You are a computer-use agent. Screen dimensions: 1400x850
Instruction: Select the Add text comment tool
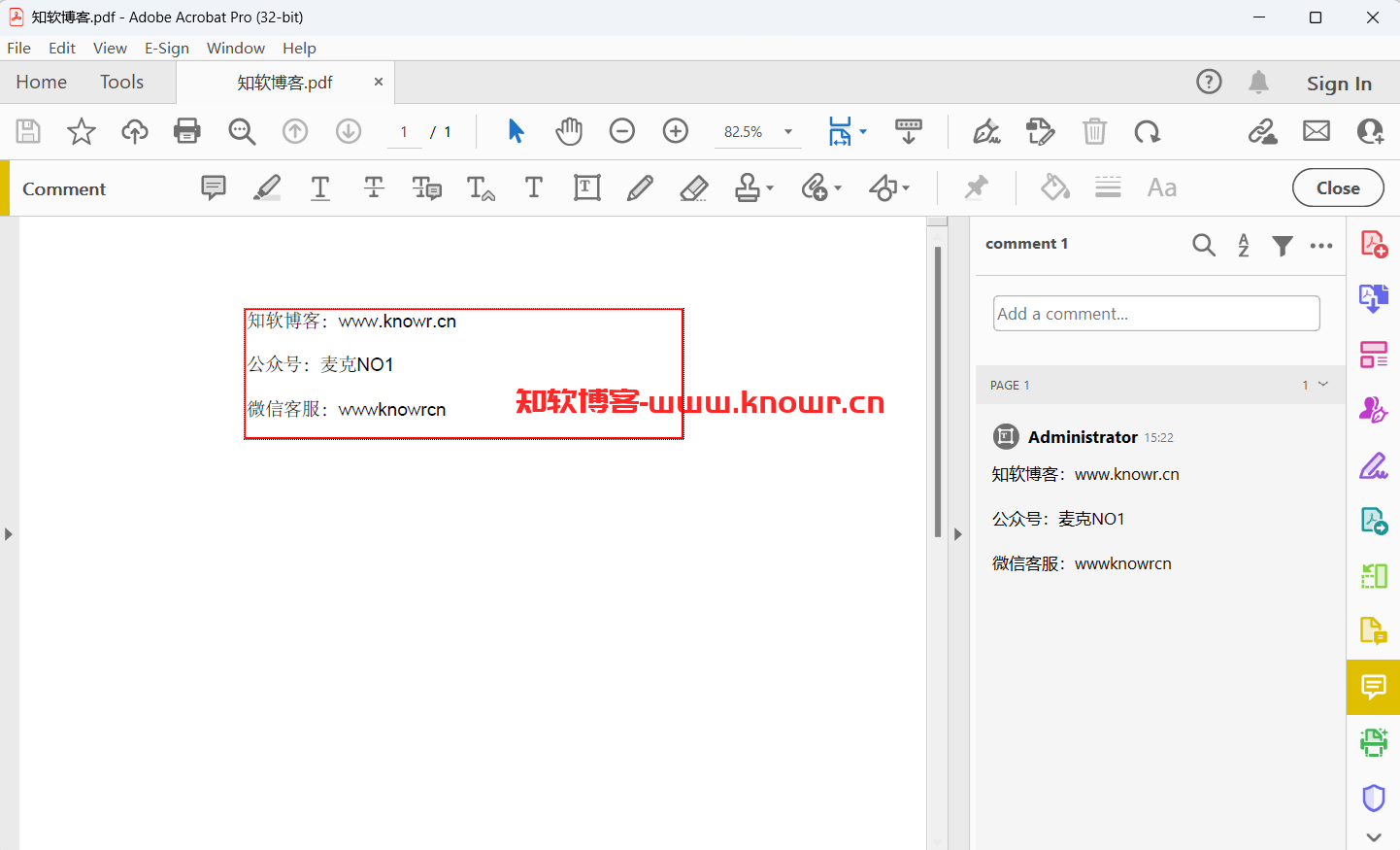click(533, 187)
